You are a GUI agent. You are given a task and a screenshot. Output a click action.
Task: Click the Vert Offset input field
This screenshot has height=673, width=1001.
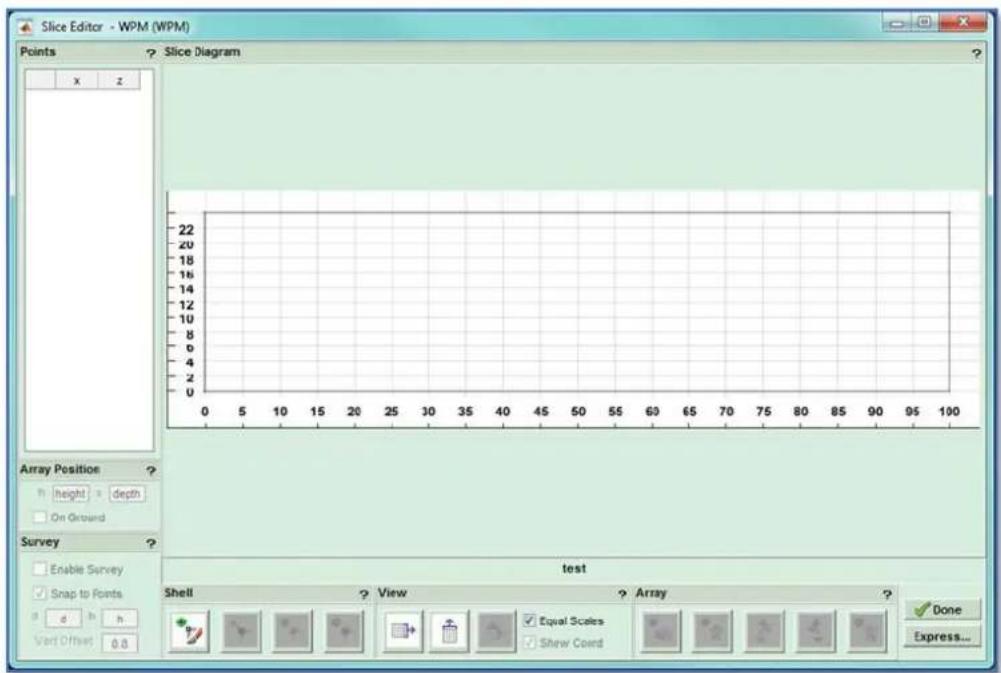tap(119, 644)
